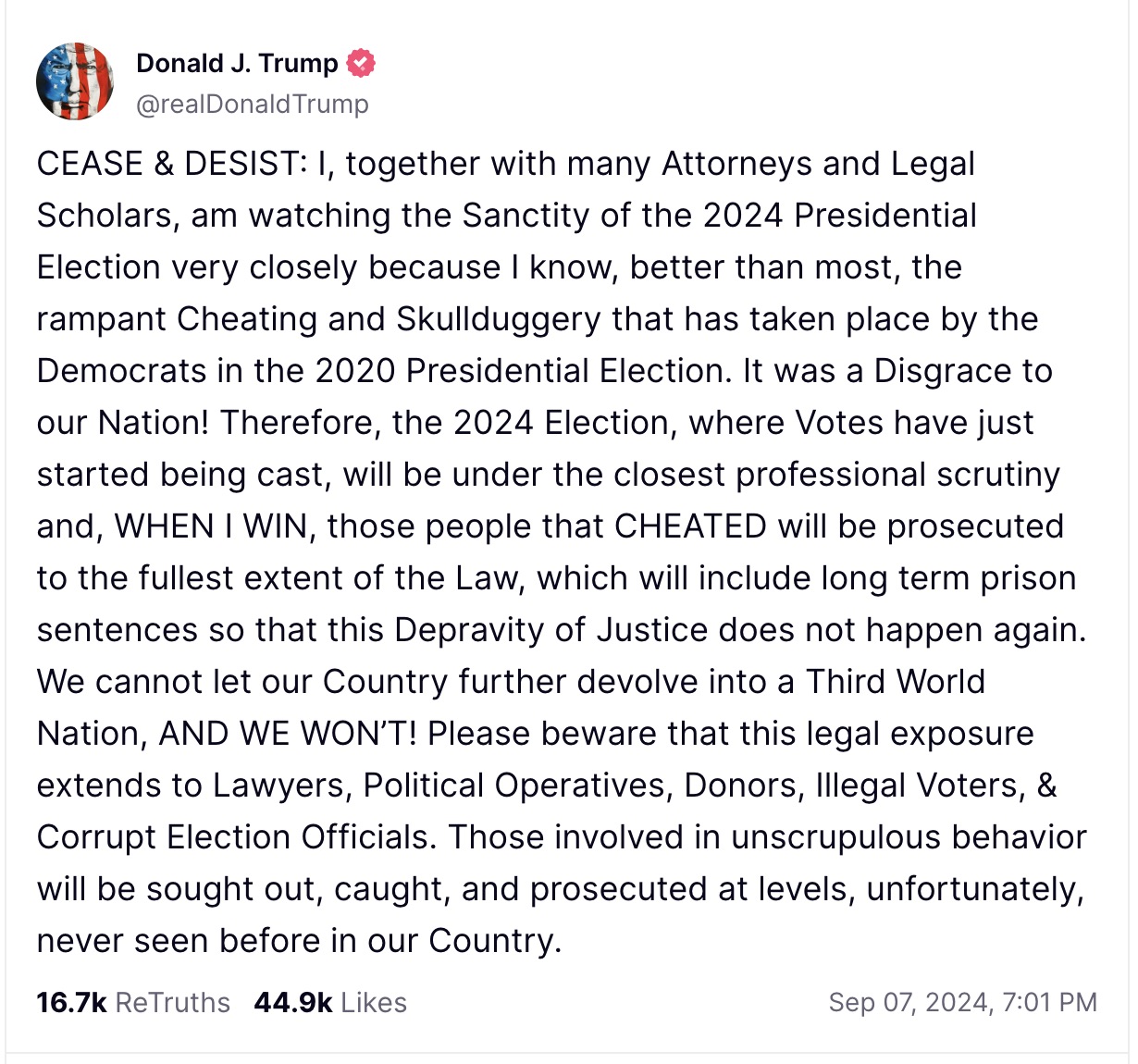Click the 7:01 PM time text
The image size is (1138, 1064).
click(1049, 1002)
